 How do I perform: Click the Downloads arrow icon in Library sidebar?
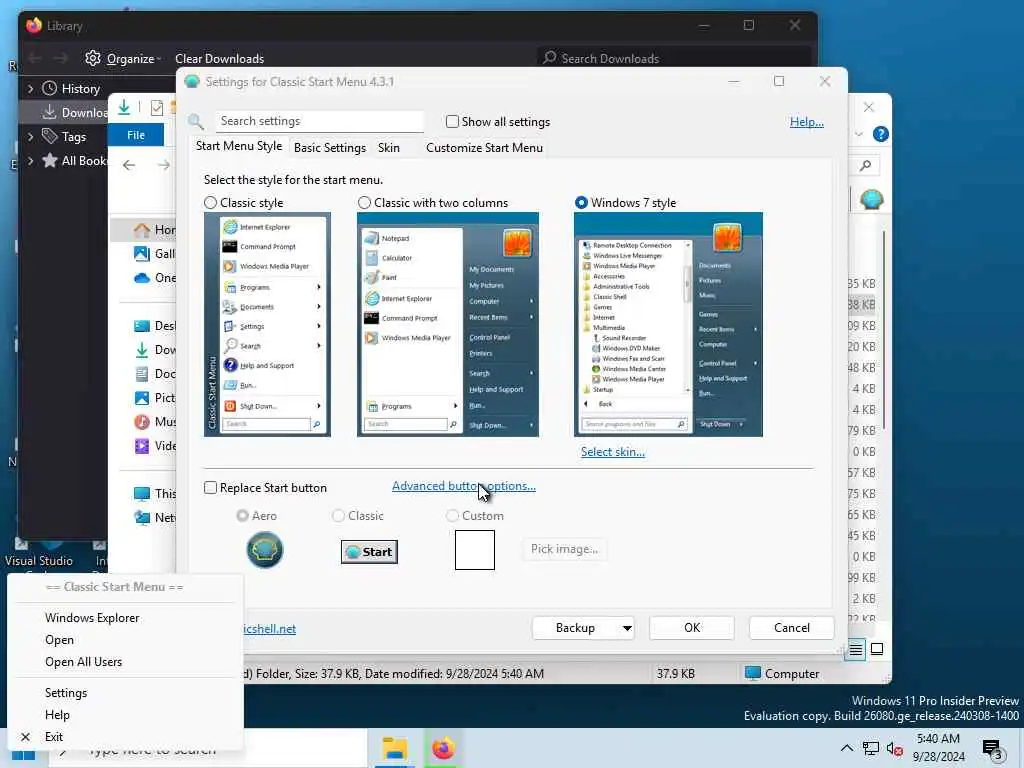click(50, 112)
